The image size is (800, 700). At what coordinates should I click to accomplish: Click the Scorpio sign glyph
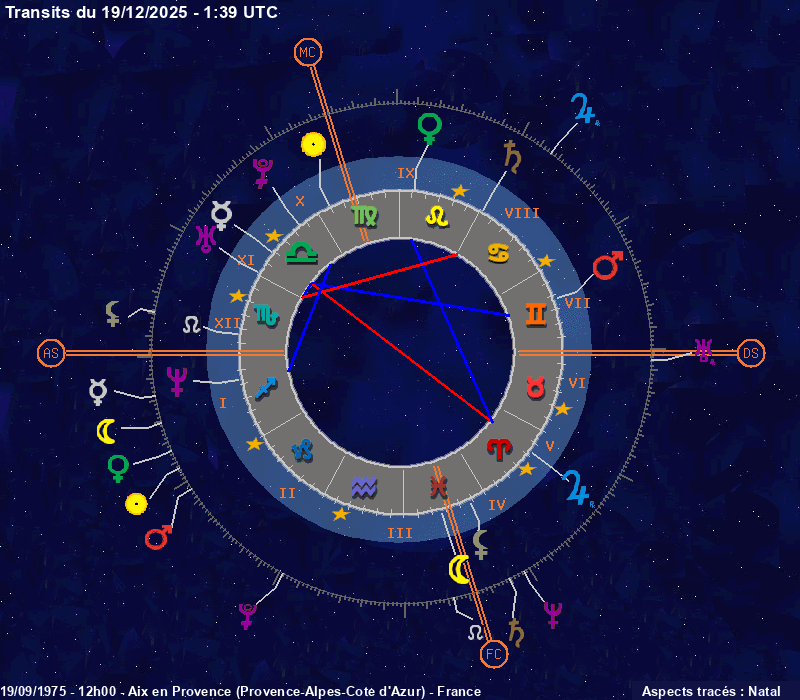tap(266, 315)
